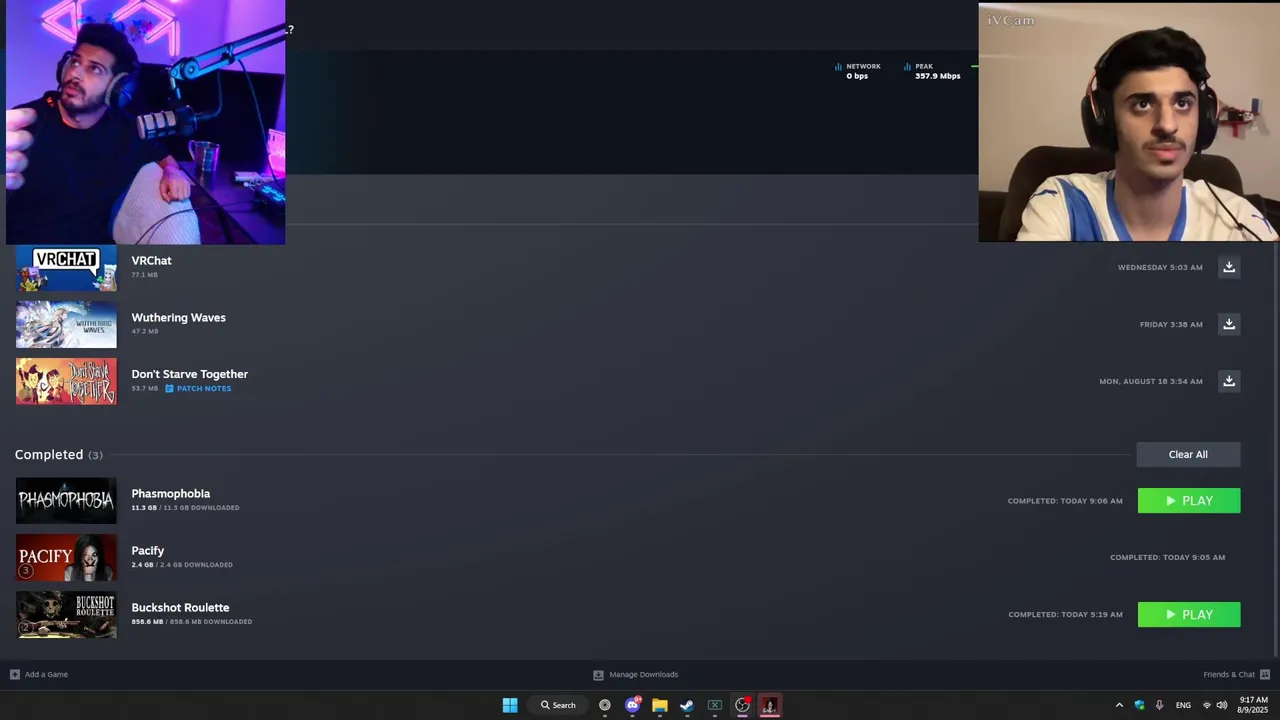Image resolution: width=1280 pixels, height=720 pixels.
Task: Open Friends & Chat
Action: tap(1229, 674)
